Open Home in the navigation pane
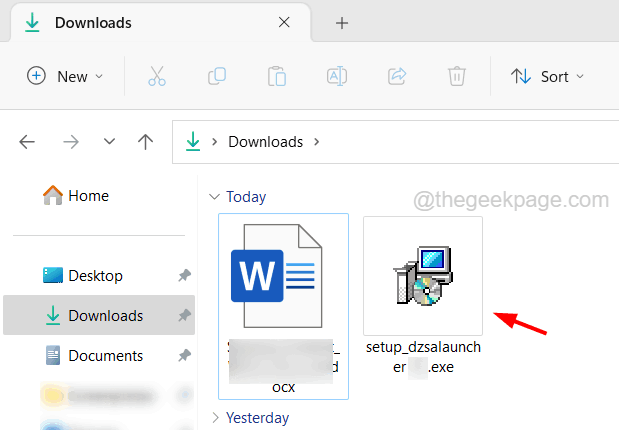The height and width of the screenshot is (430, 619). pos(76,195)
